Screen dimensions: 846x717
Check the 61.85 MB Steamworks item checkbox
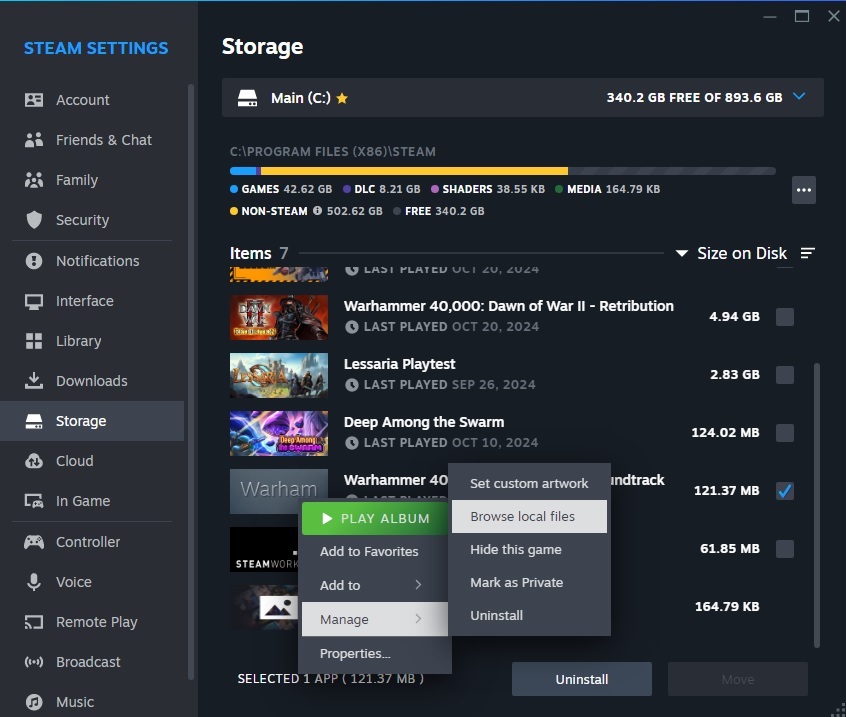(784, 549)
